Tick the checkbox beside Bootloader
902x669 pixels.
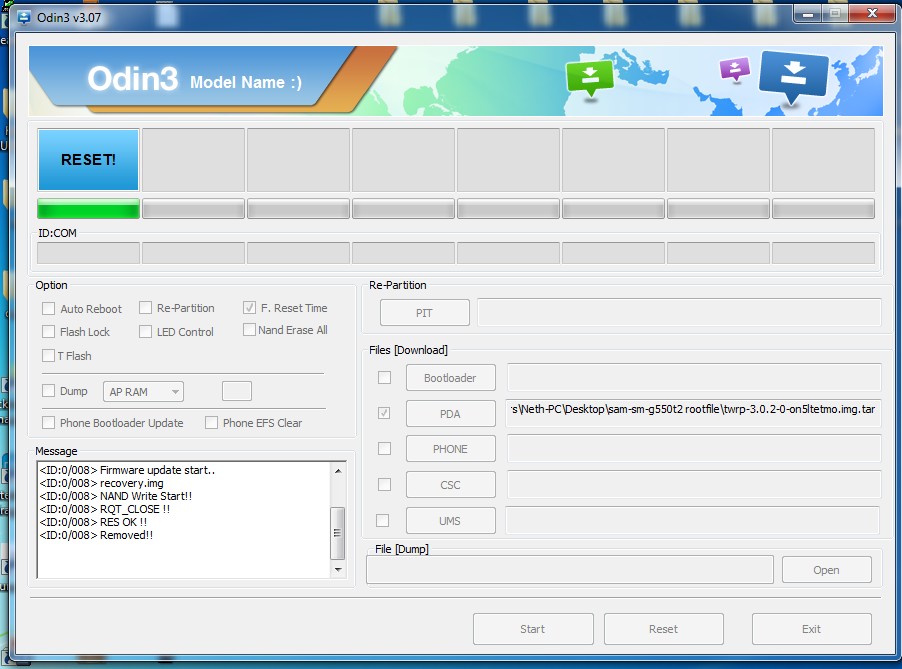pos(384,377)
